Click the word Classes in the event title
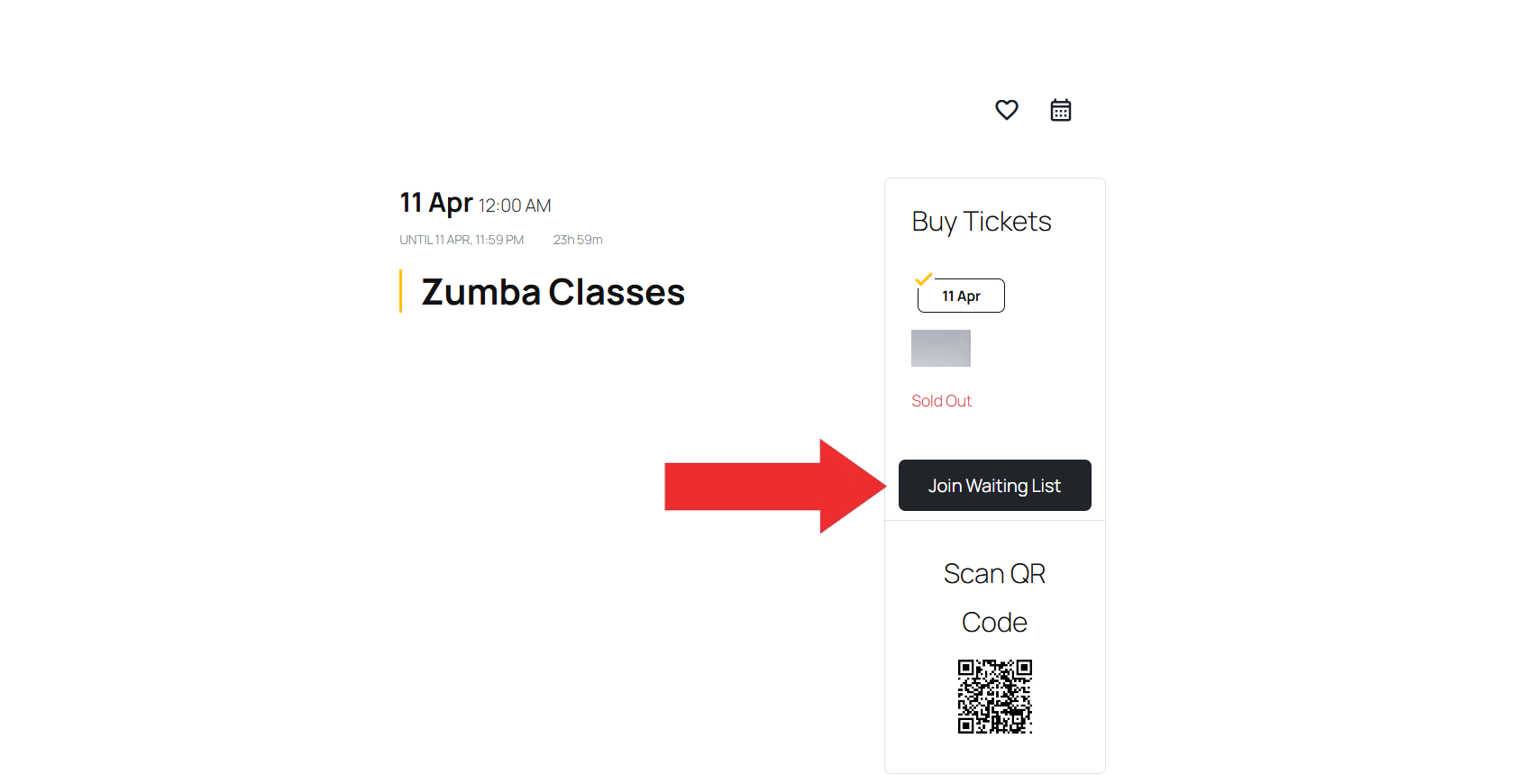The height and width of the screenshot is (784, 1517). tap(617, 292)
